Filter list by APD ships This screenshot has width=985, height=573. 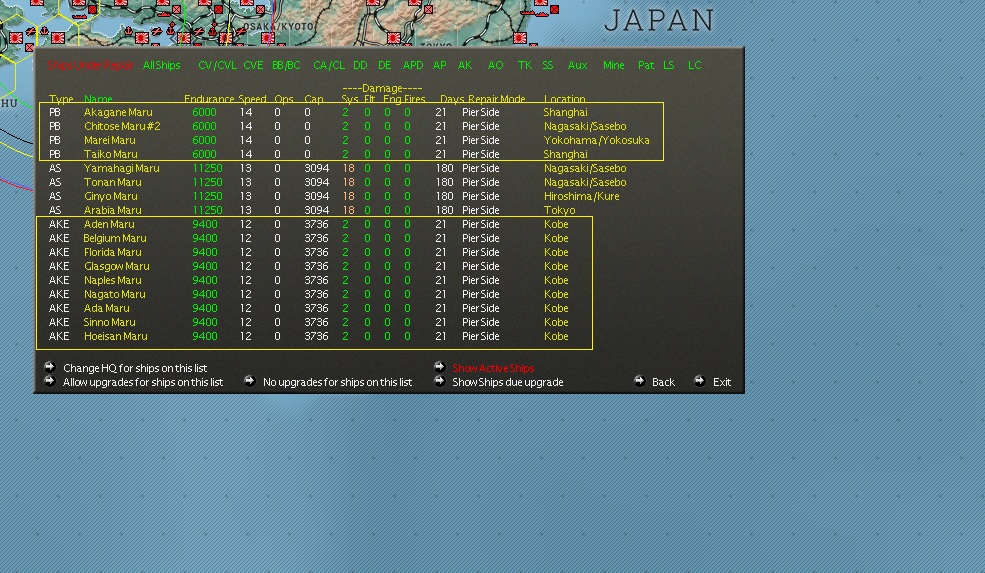[413, 65]
